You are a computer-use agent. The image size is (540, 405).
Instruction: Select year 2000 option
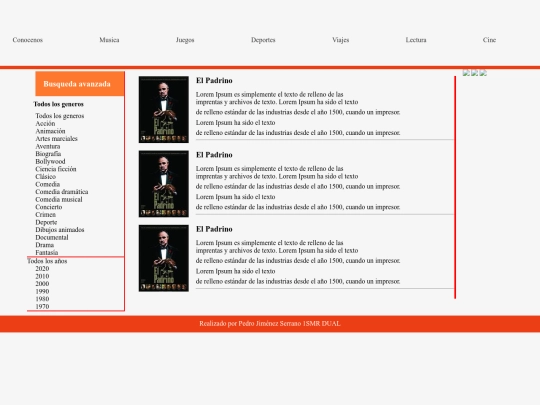(42, 284)
